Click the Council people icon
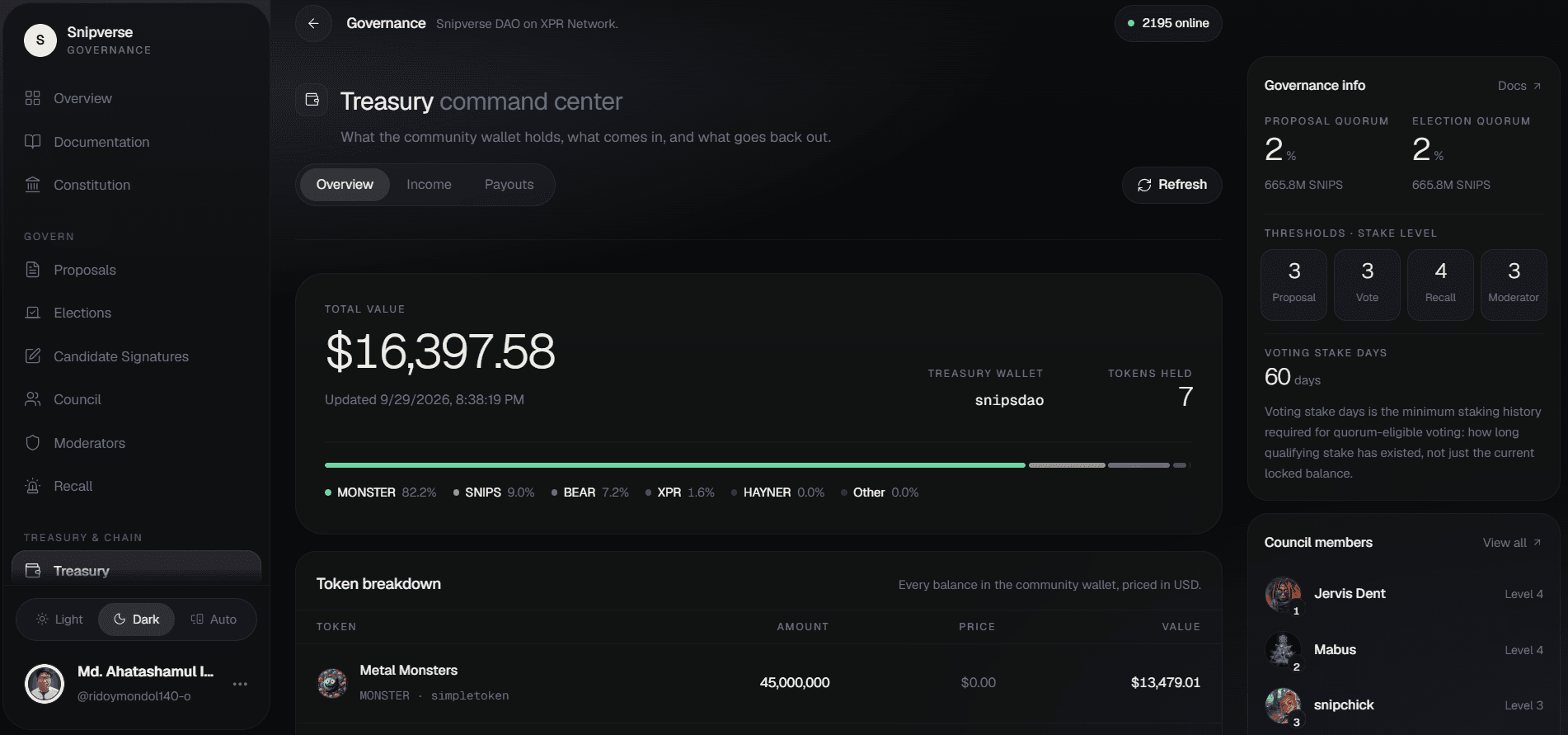 33,399
